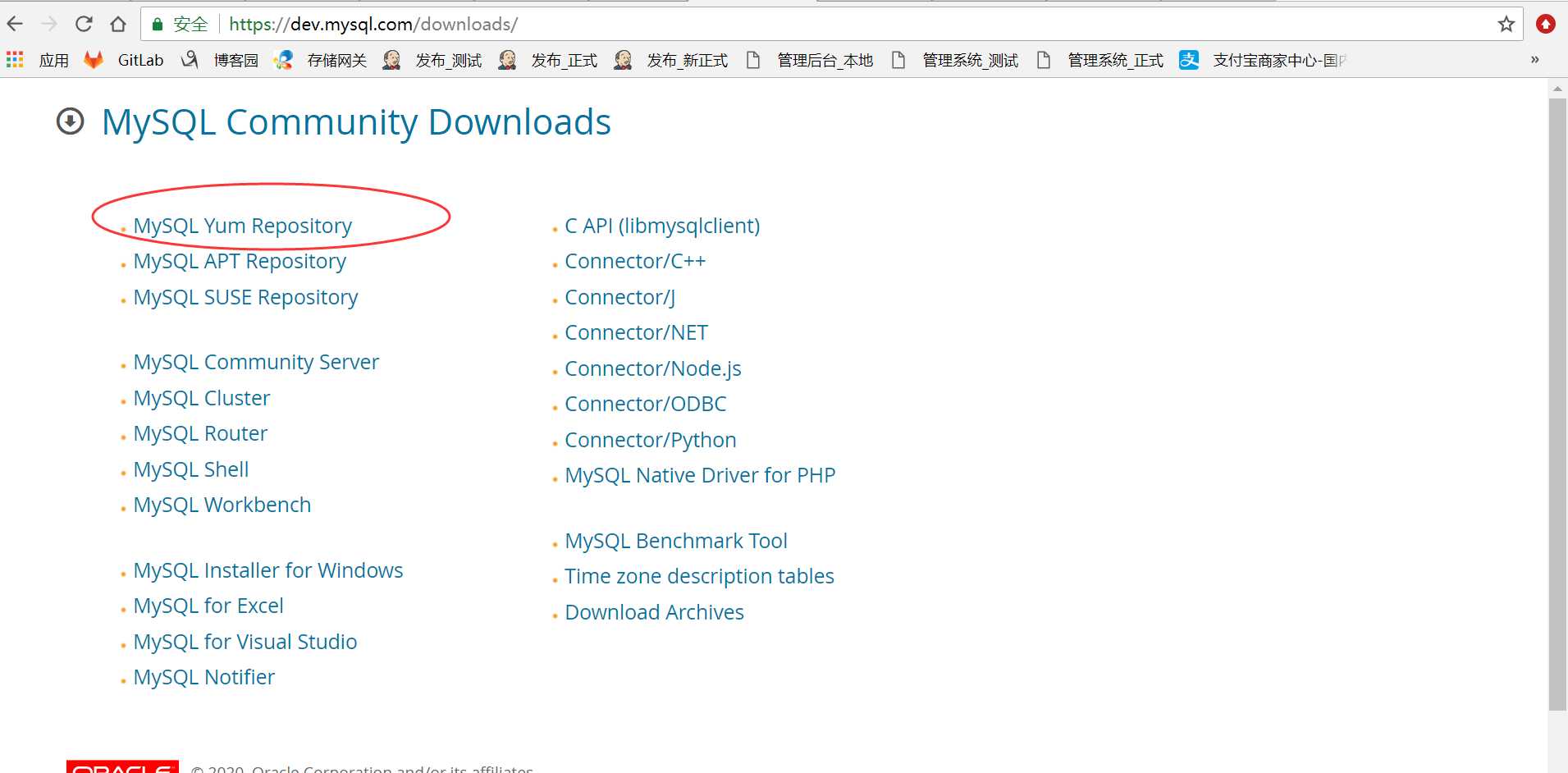Open Time zone description tables link

pyautogui.click(x=699, y=576)
